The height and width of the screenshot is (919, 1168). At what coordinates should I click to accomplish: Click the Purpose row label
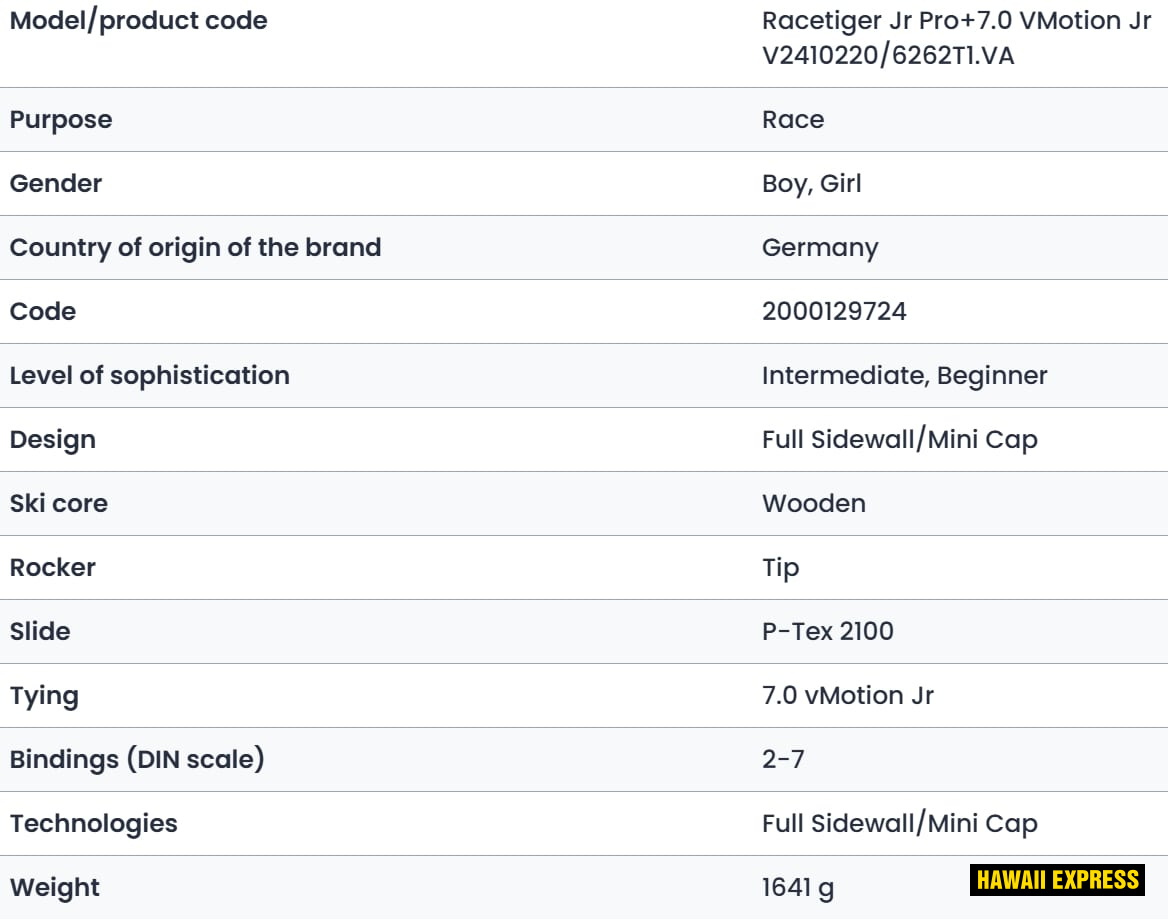tap(61, 120)
